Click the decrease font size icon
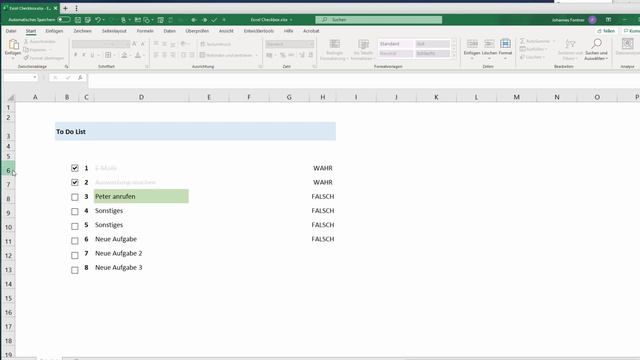Viewport: 640px width, 360px height. (142, 44)
